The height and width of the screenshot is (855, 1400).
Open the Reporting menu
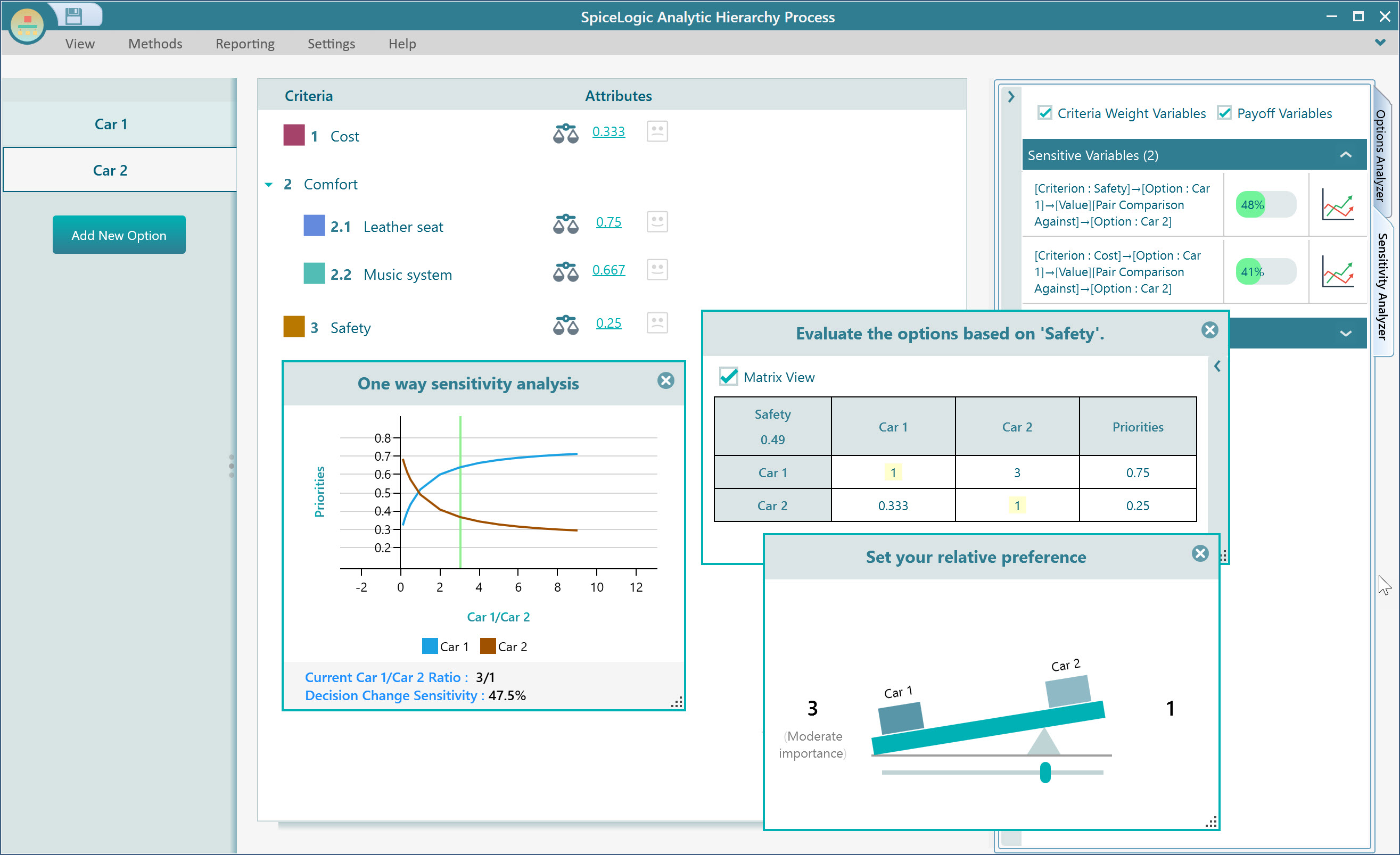245,44
